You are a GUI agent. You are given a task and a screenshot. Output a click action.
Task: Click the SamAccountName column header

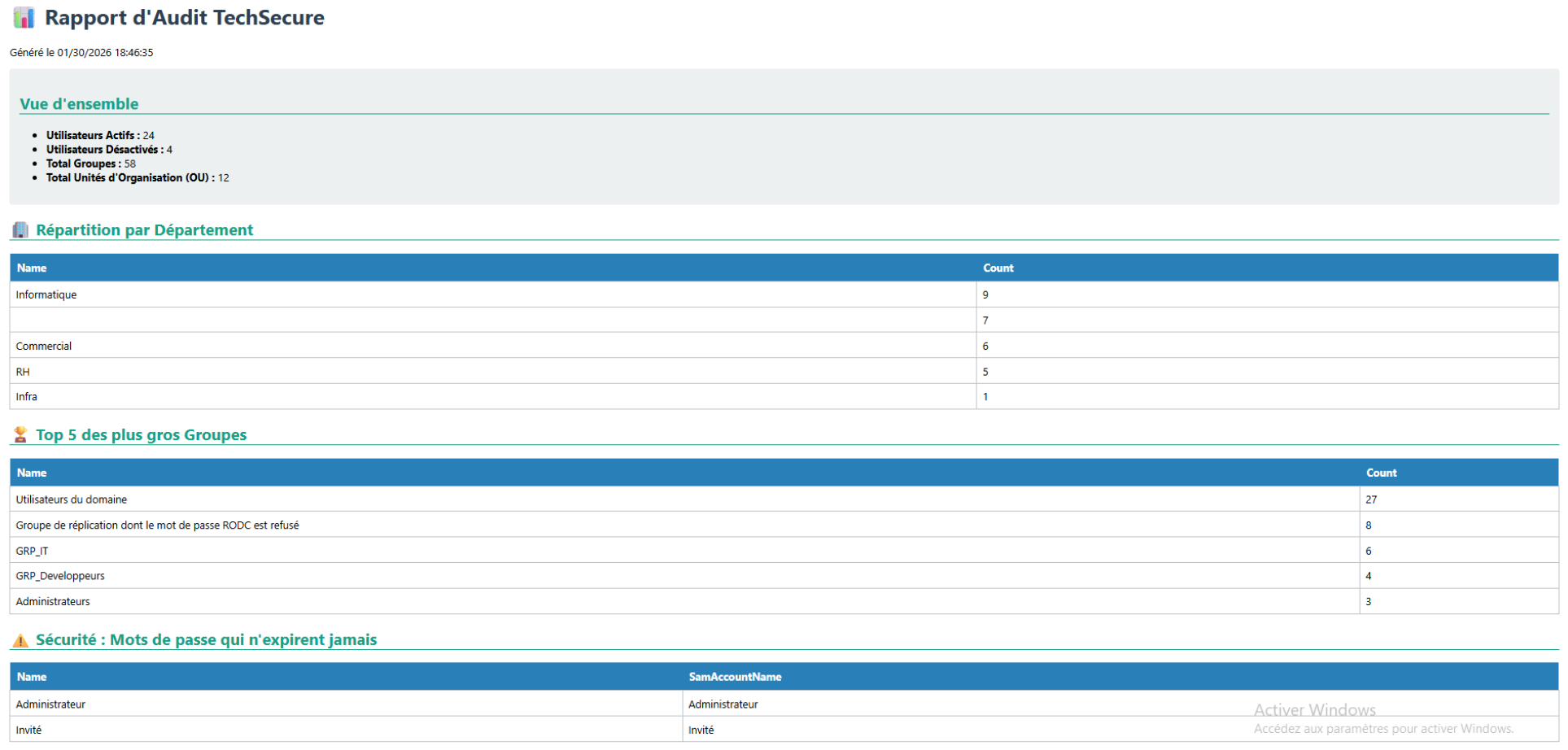[x=735, y=677]
